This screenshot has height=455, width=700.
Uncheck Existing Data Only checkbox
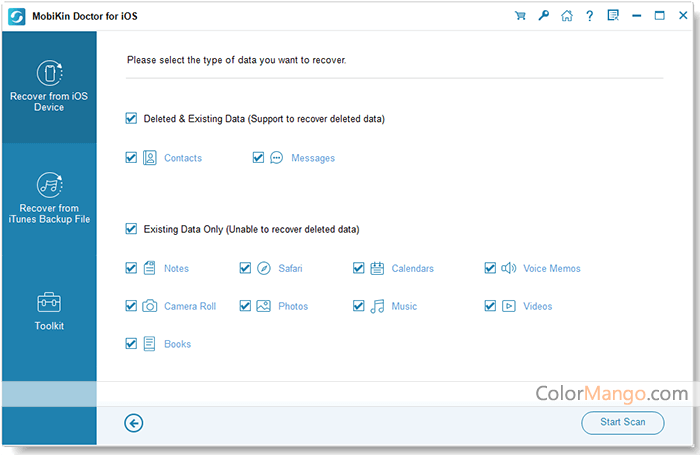click(x=131, y=229)
